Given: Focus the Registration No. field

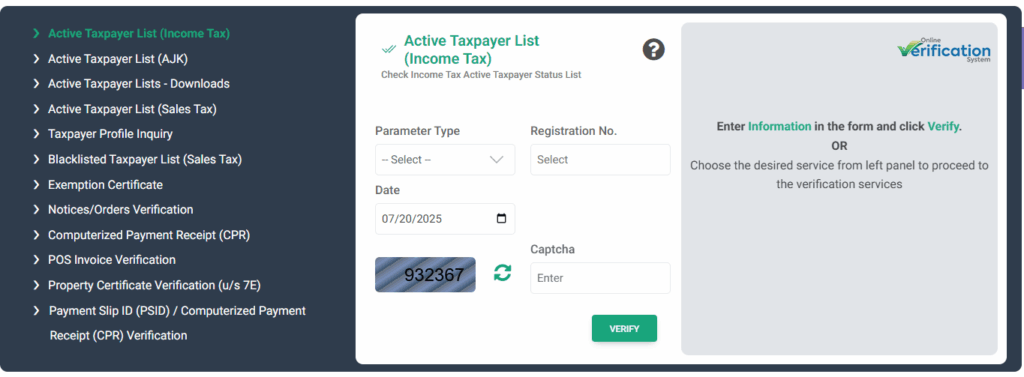Looking at the screenshot, I should pos(600,159).
